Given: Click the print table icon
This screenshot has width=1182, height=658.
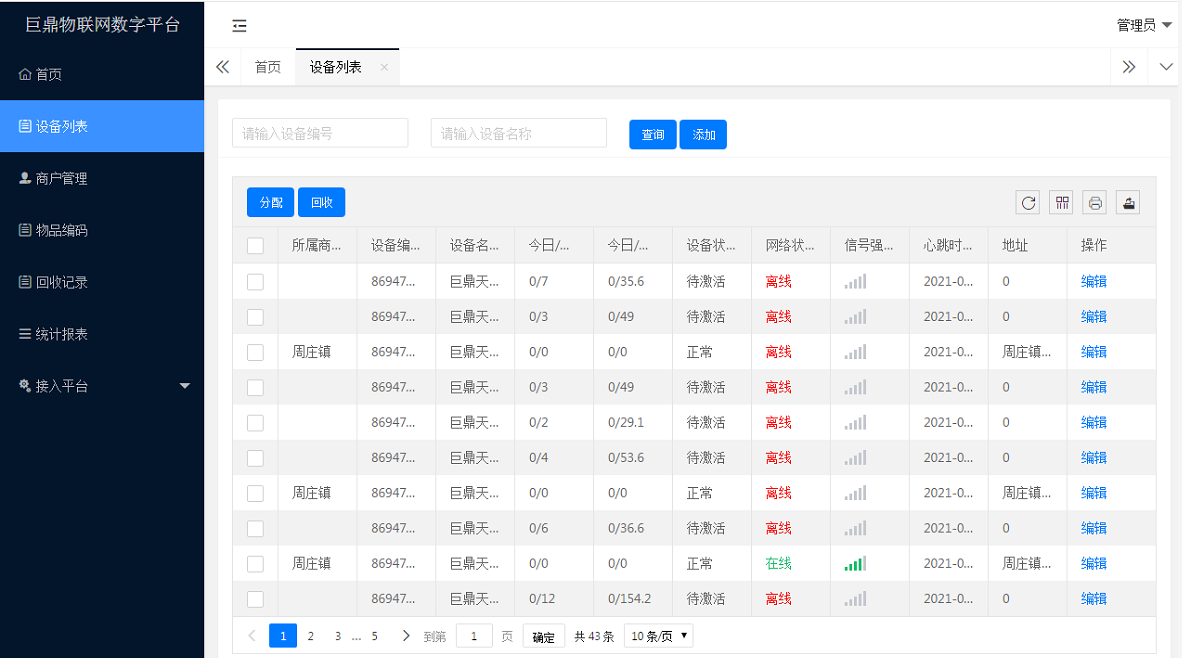Looking at the screenshot, I should [x=1095, y=203].
